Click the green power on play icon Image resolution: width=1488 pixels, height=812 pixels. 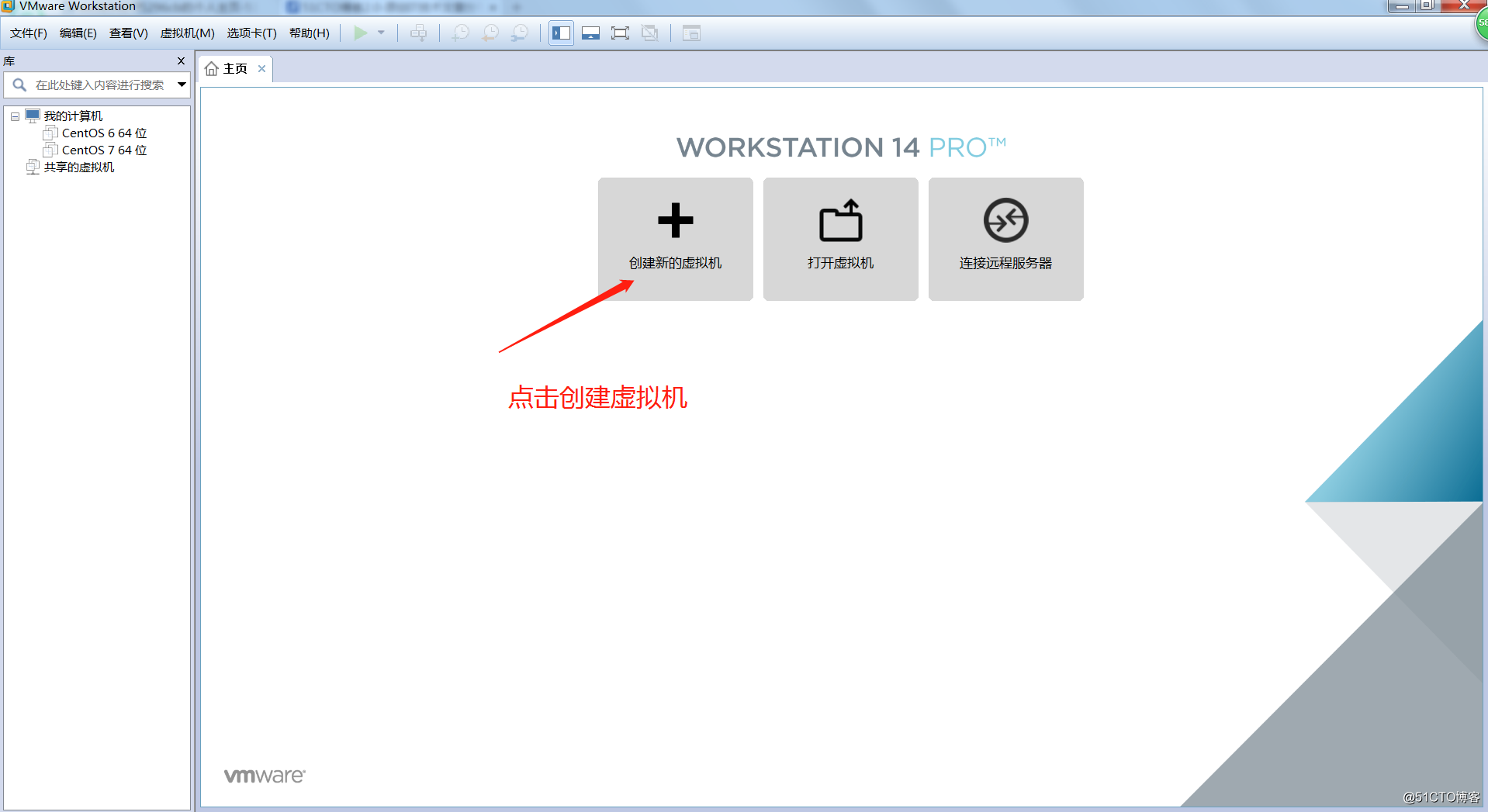(360, 33)
